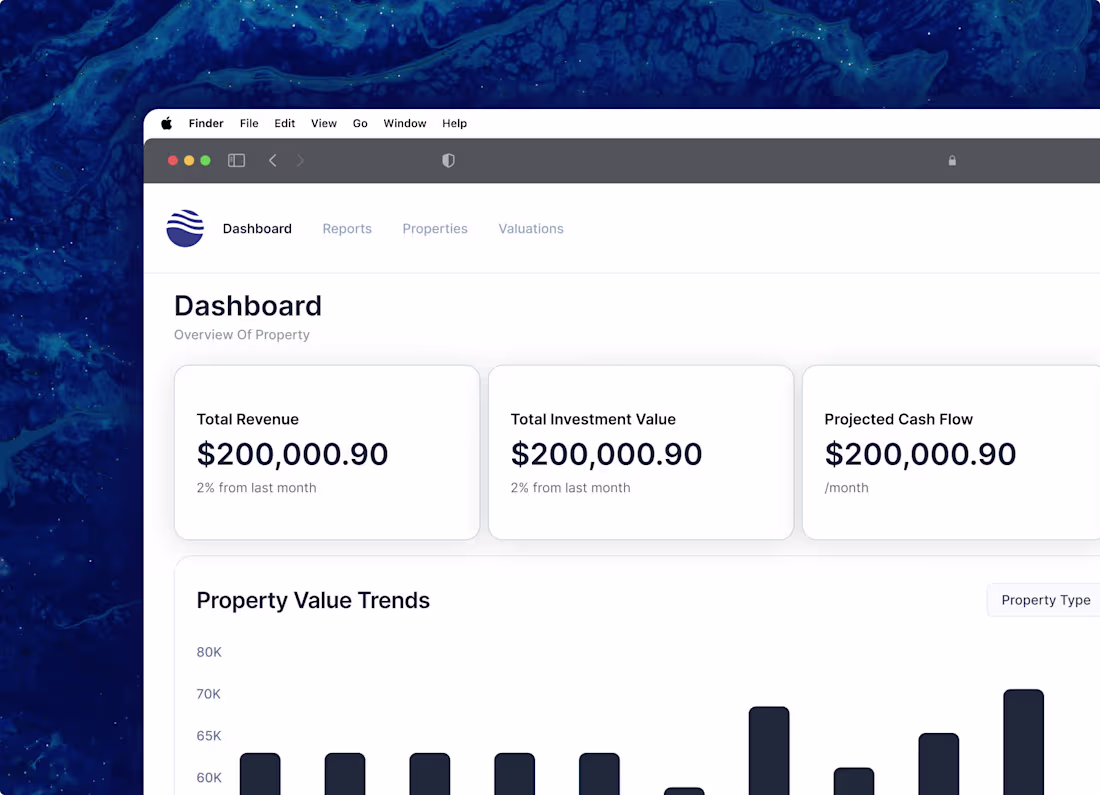Open the Help menu
The width and height of the screenshot is (1100, 795).
454,123
